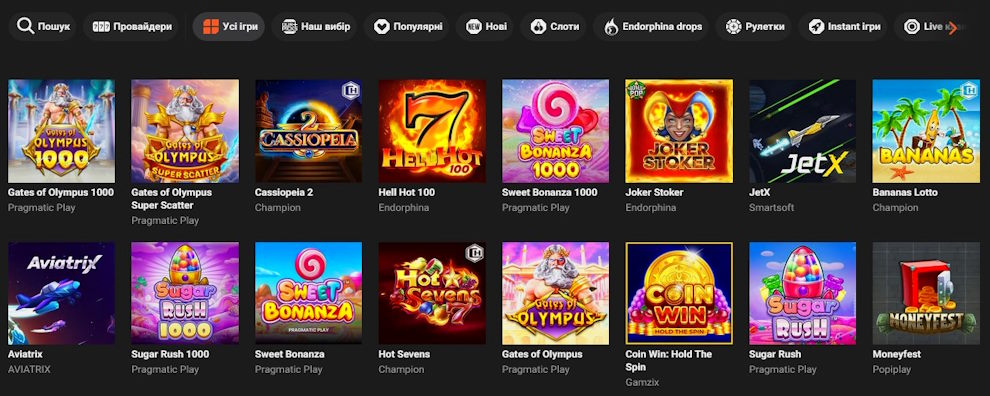Viewport: 990px width, 396px height.
Task: Click the search magnifier icon
Action: click(25, 27)
